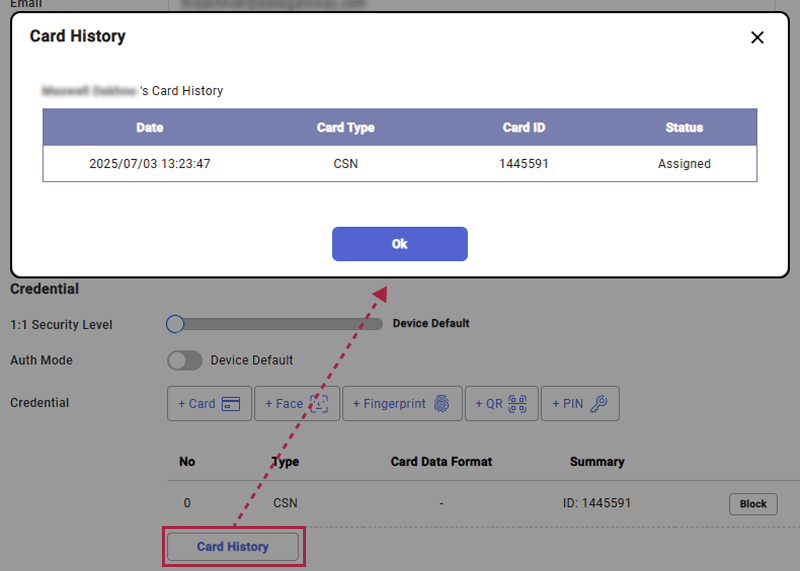800x571 pixels.
Task: Add a Fingerprint credential
Action: pos(402,404)
